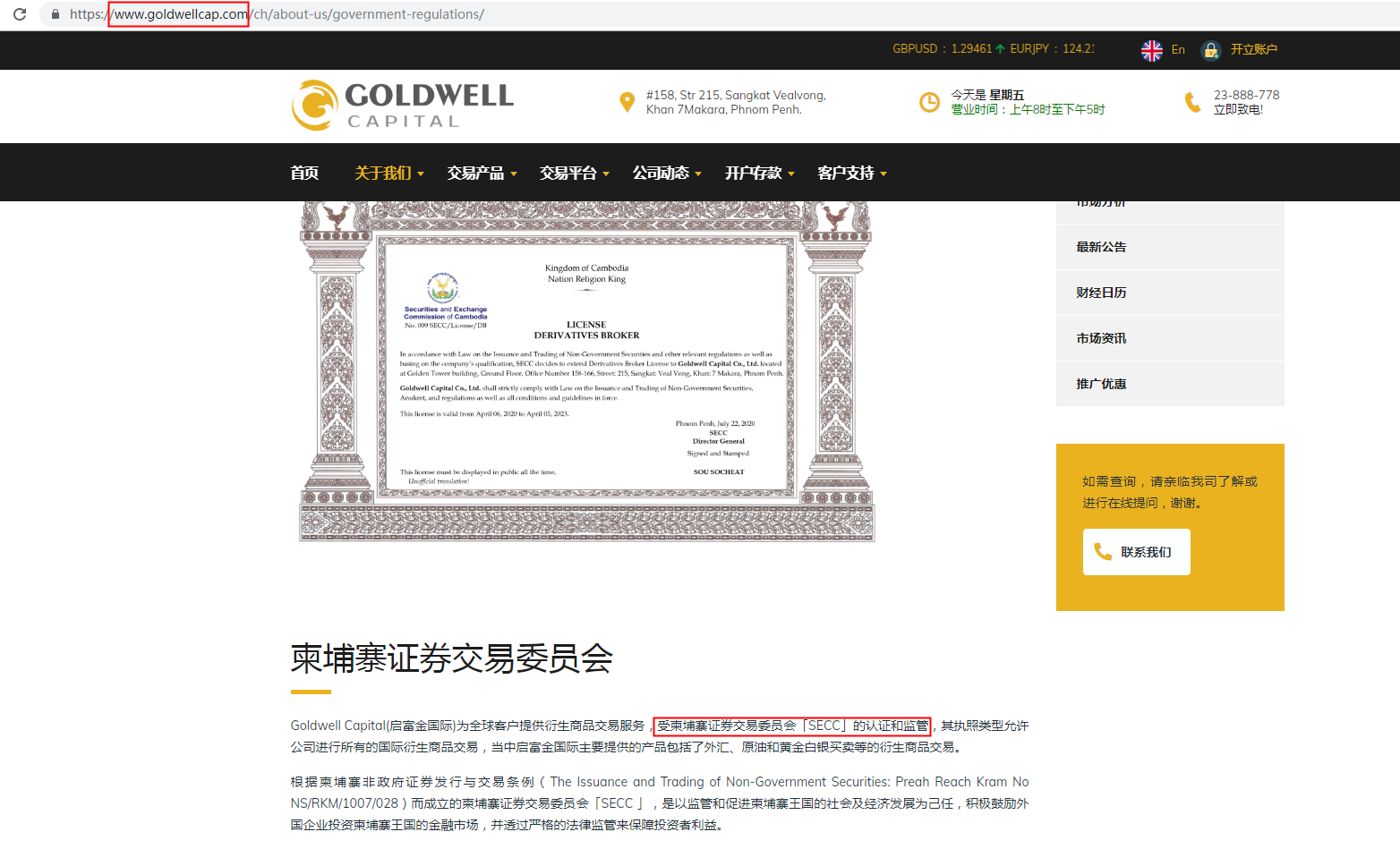
Task: Click the paragraph starting 'Goldwell Capital(启富金国际)'
Action: [x=660, y=736]
